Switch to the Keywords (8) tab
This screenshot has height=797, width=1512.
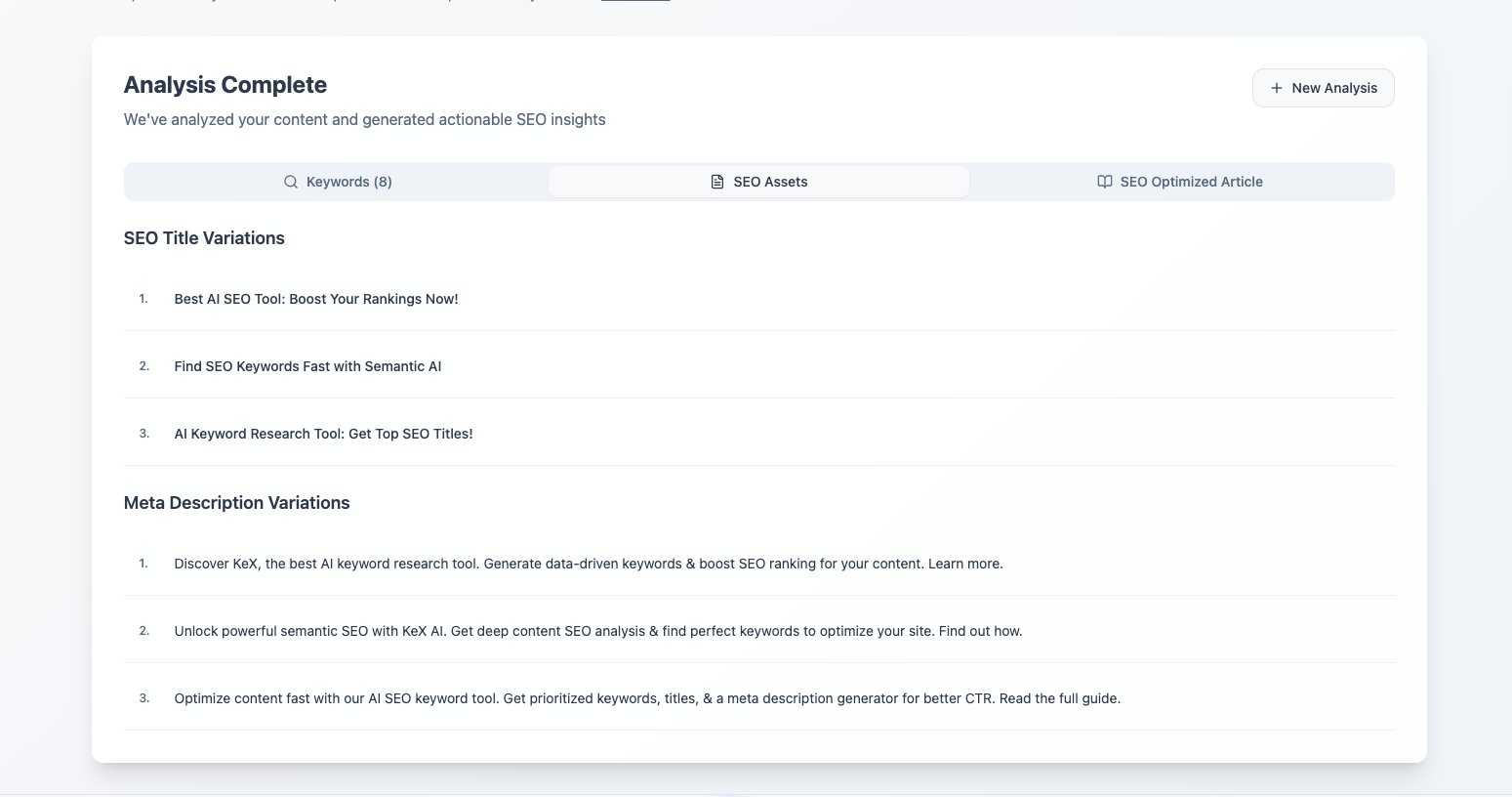click(339, 182)
